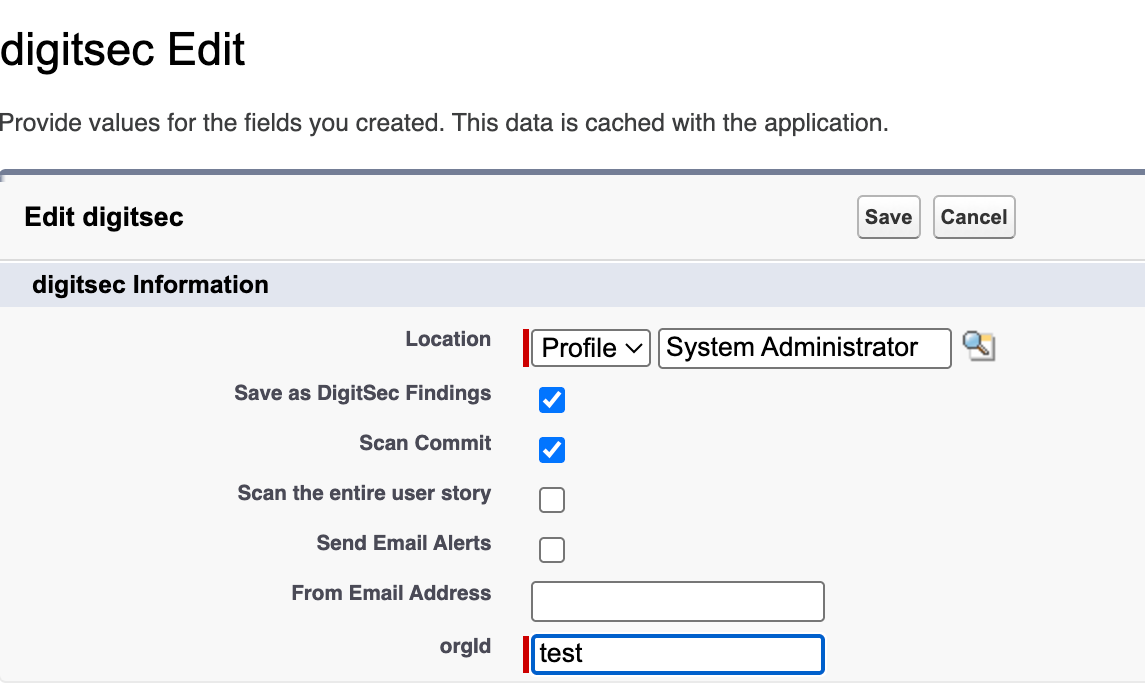
Task: Focus the System Administrator location field
Action: click(805, 348)
